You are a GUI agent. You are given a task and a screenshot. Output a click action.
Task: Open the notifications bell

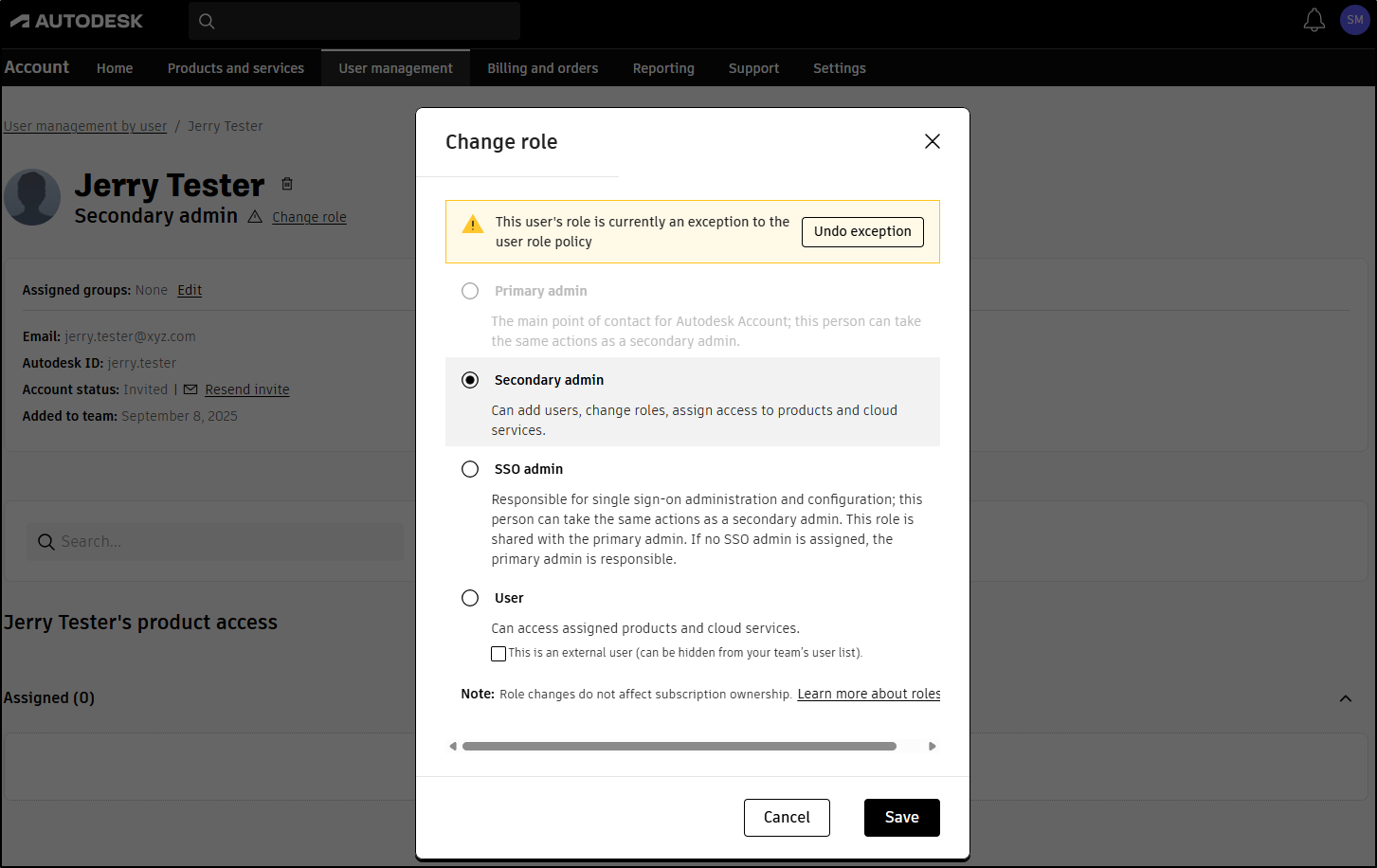(x=1314, y=20)
